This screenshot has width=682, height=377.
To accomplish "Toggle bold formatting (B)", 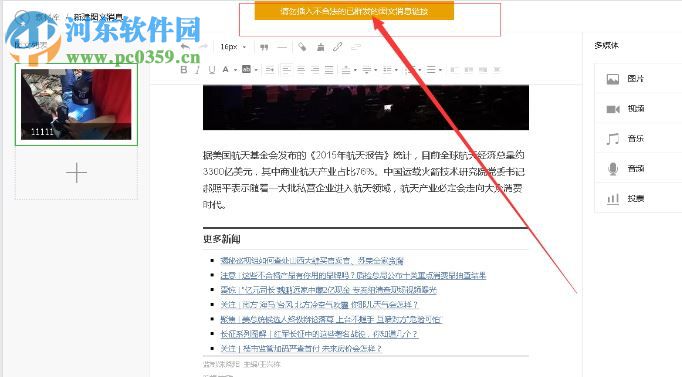I will tap(184, 70).
